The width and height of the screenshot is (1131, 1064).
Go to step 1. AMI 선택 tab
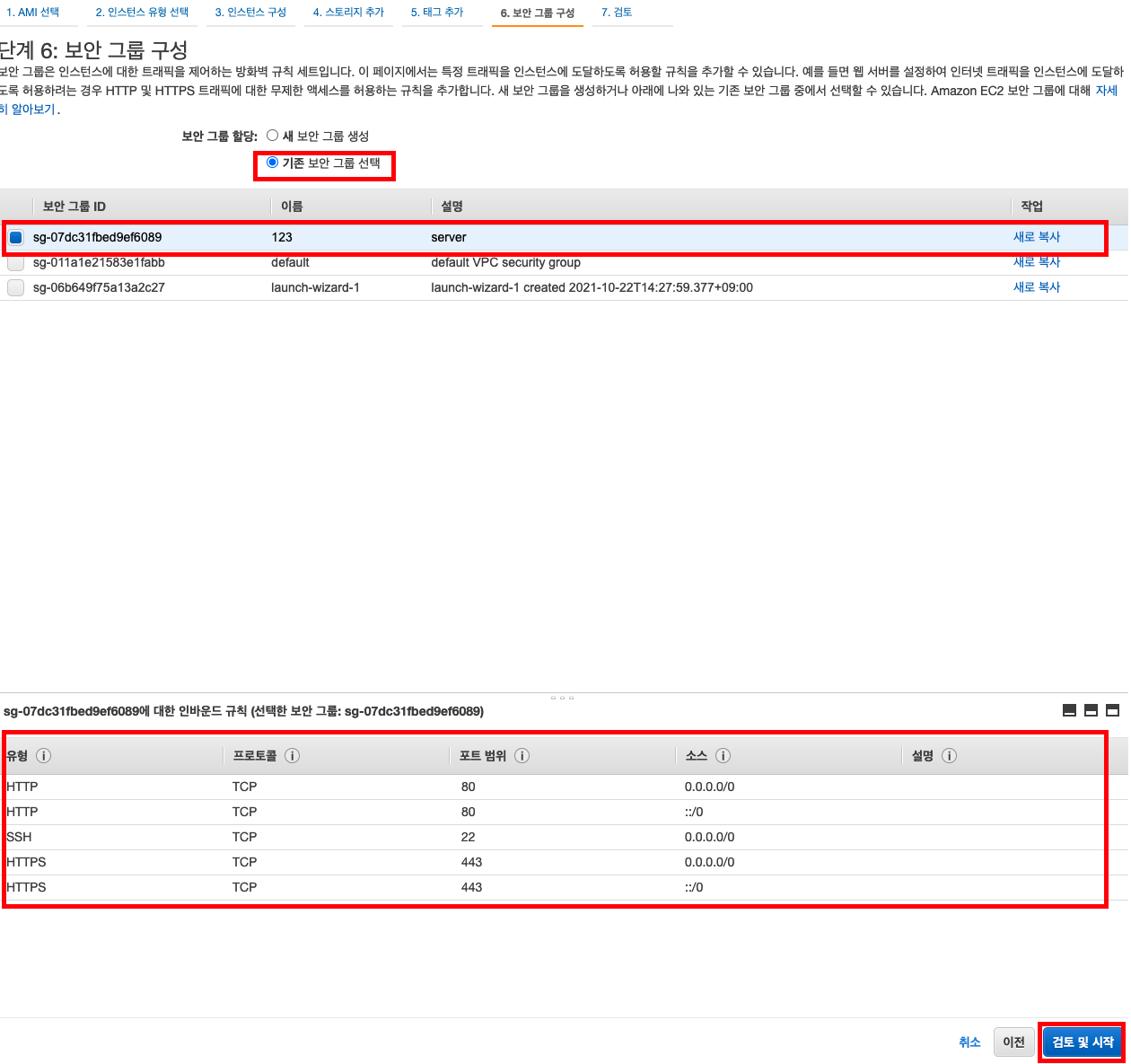pyautogui.click(x=33, y=13)
